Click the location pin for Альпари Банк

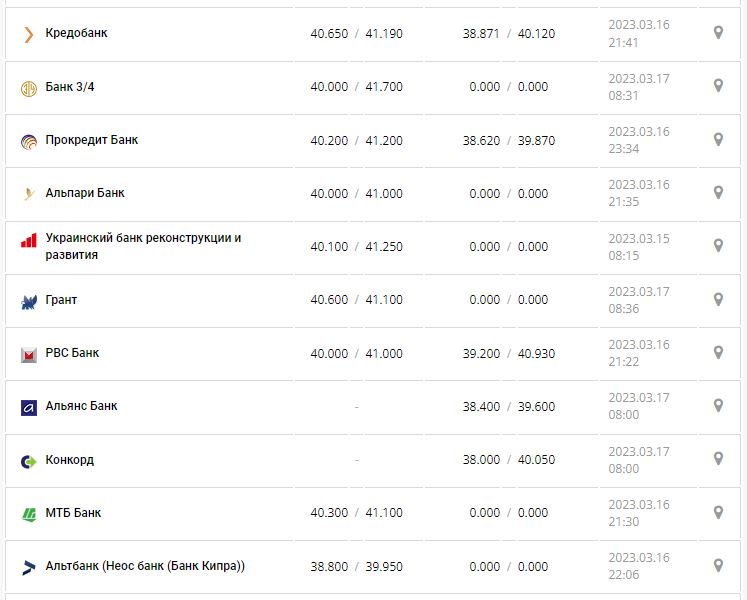718,193
